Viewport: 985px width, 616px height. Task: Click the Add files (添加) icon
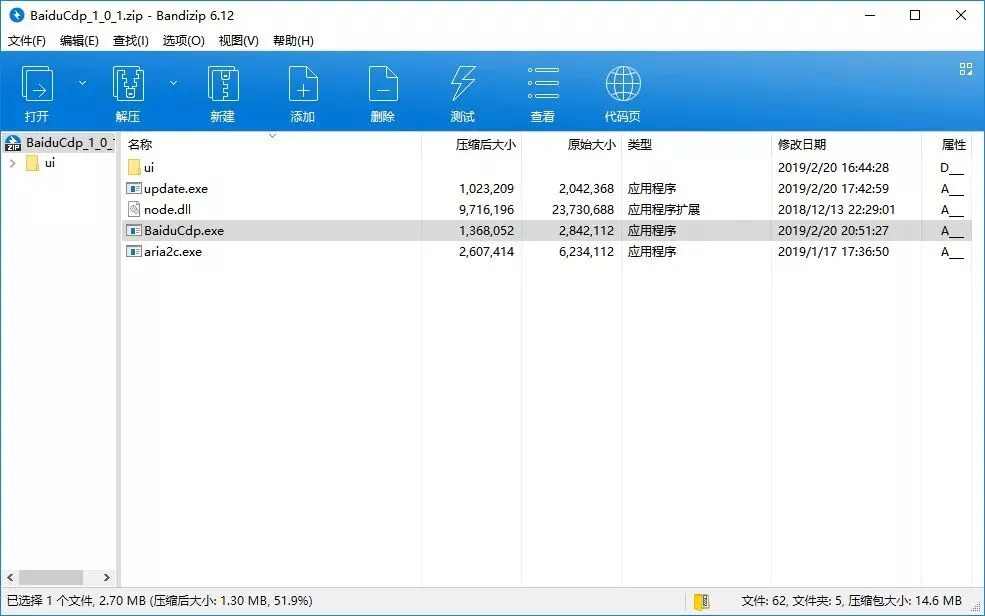(x=303, y=84)
